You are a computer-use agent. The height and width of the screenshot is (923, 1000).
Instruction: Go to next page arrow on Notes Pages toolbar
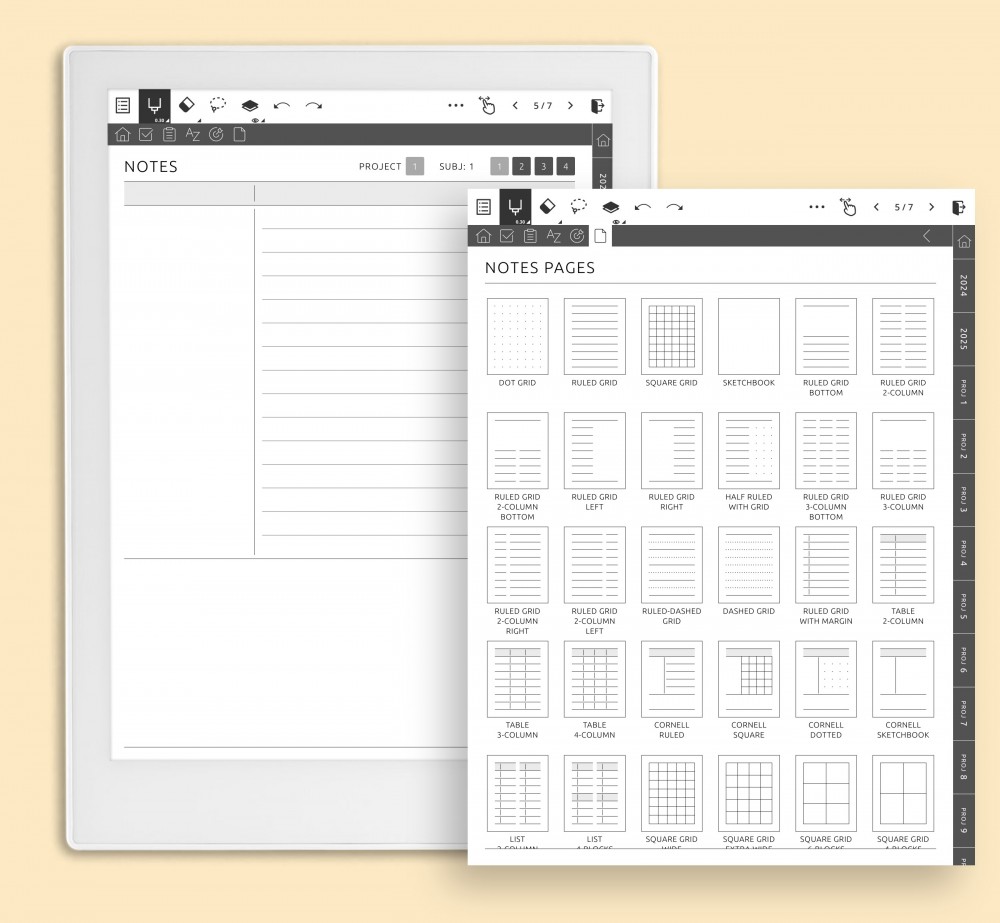(931, 207)
